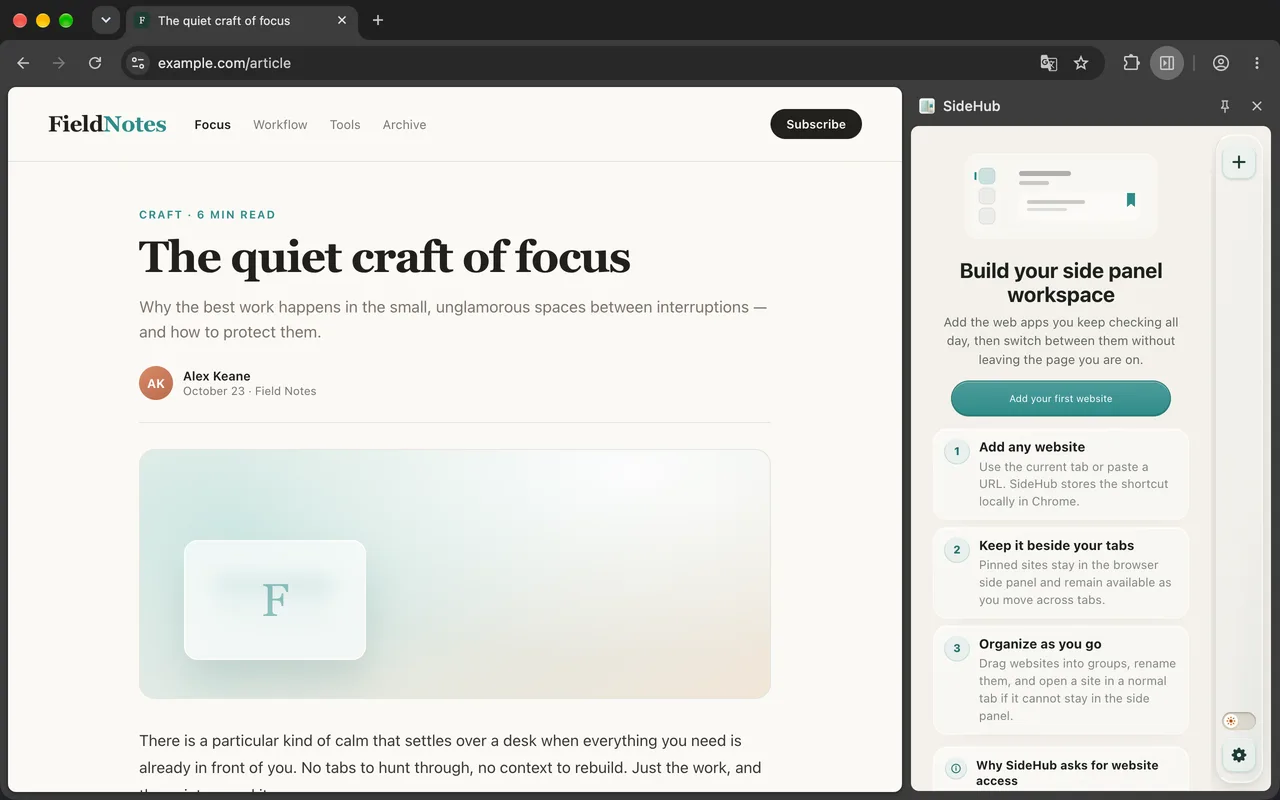This screenshot has height=800, width=1280.
Task: Open a new browser tab
Action: (377, 20)
